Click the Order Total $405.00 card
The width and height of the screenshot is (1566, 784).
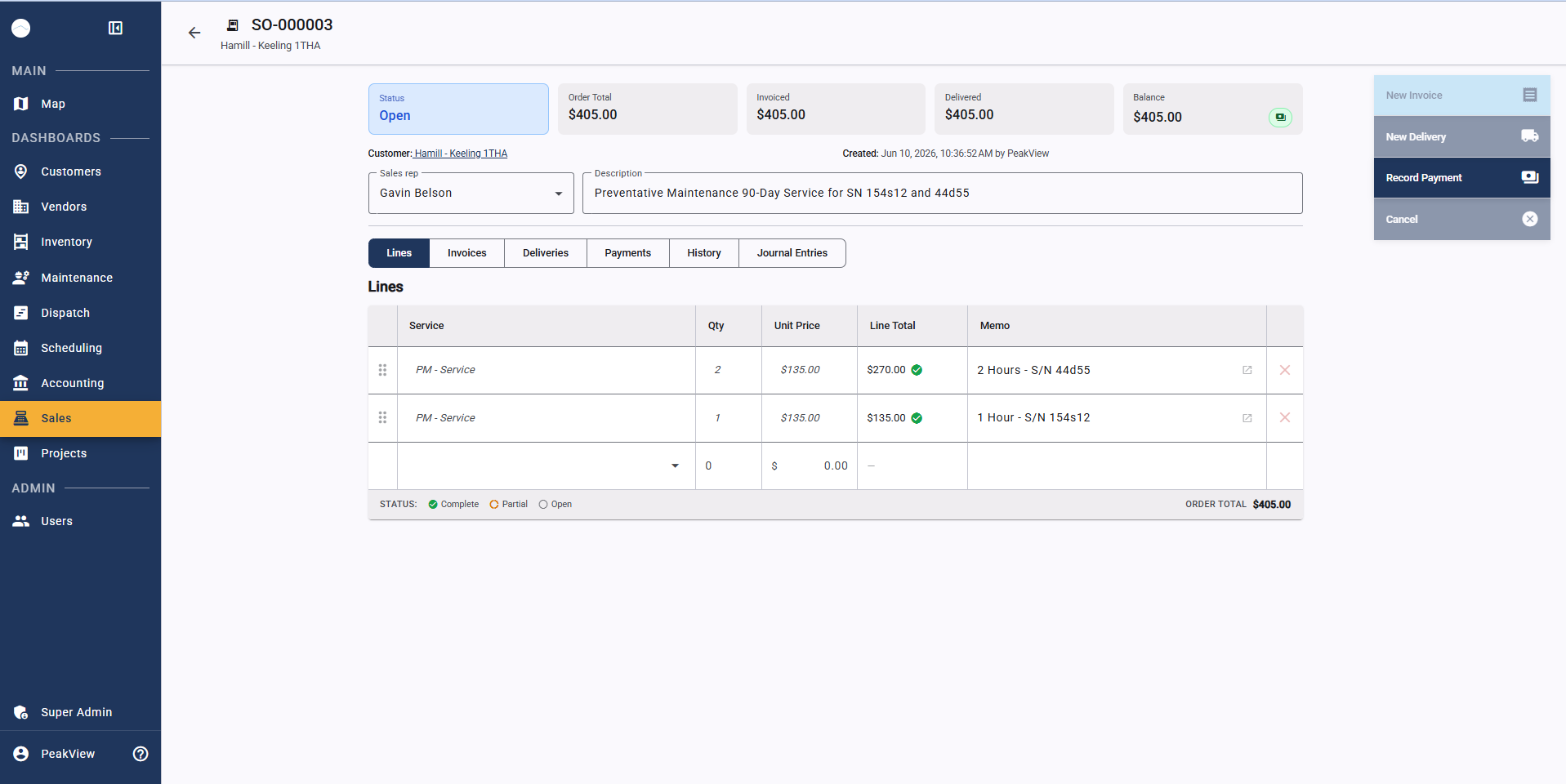(x=648, y=109)
